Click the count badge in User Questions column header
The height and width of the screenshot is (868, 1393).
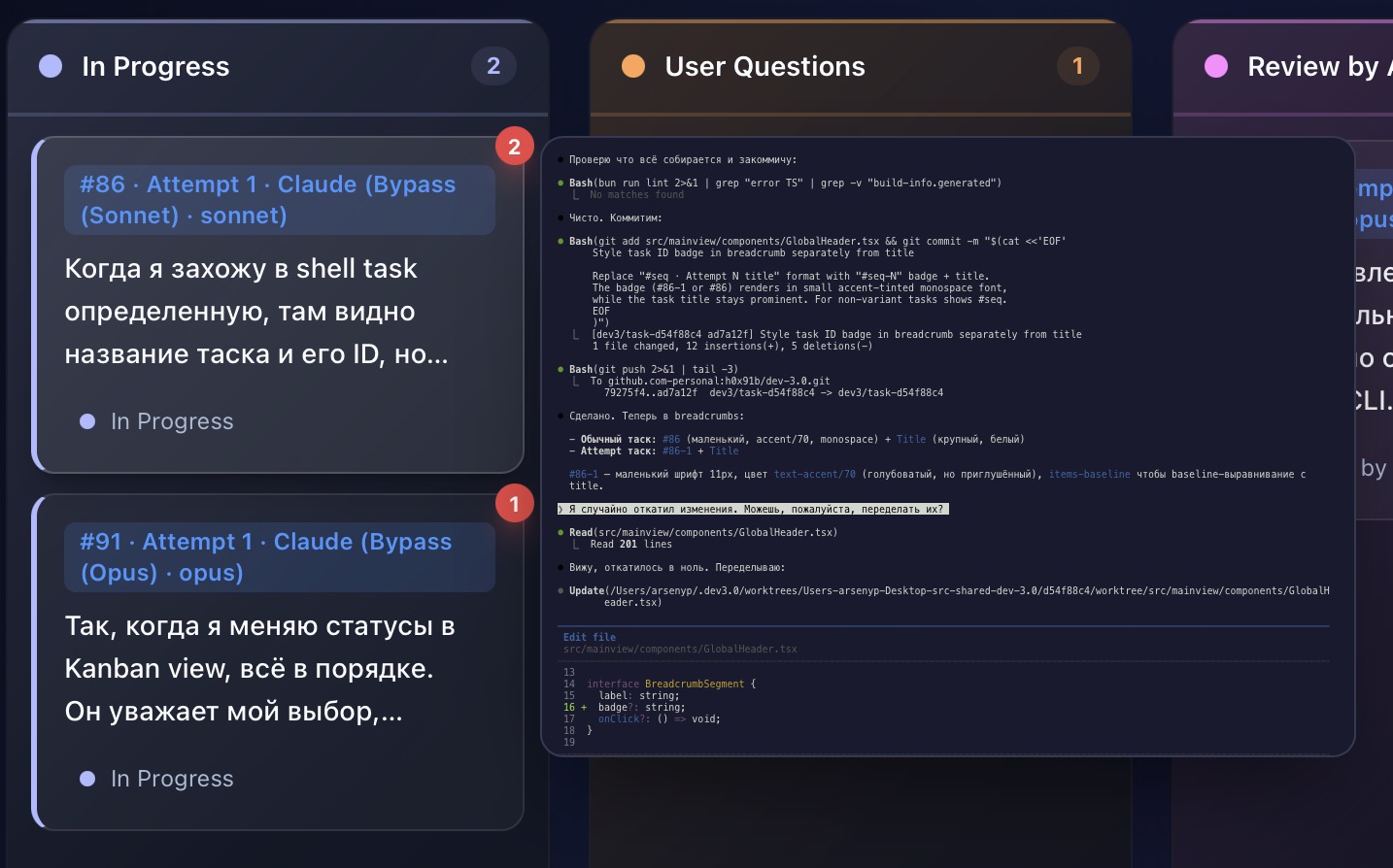click(x=1077, y=65)
